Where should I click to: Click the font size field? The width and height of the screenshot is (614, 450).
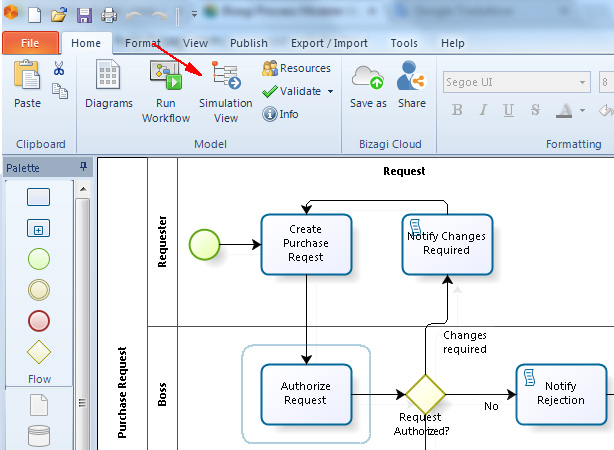coord(606,82)
